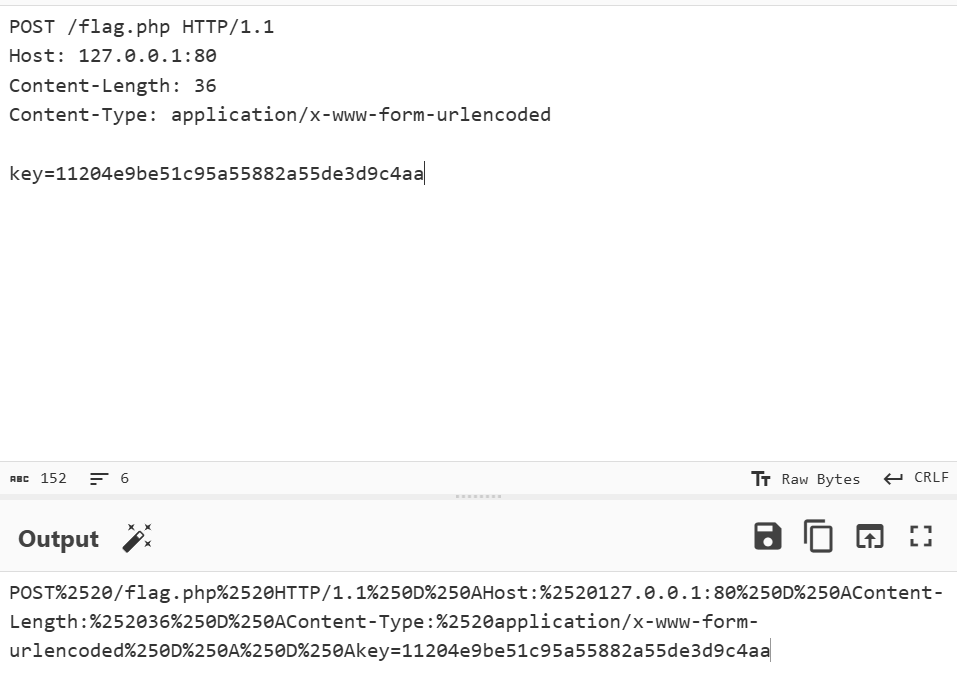Click the Host: 127.0.0.1:80 input line
The width and height of the screenshot is (957, 678).
[113, 56]
